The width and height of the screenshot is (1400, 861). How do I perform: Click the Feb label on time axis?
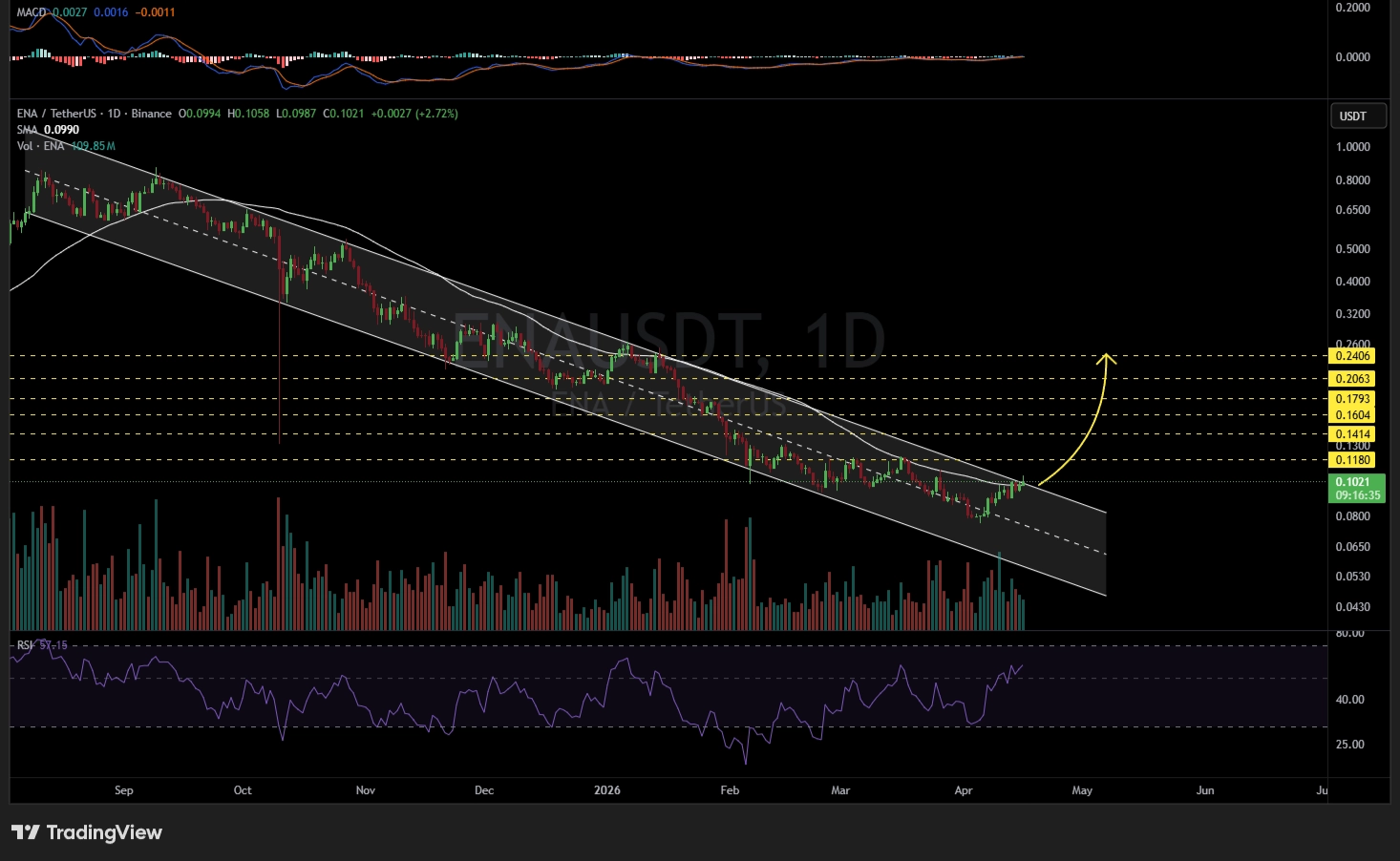730,790
